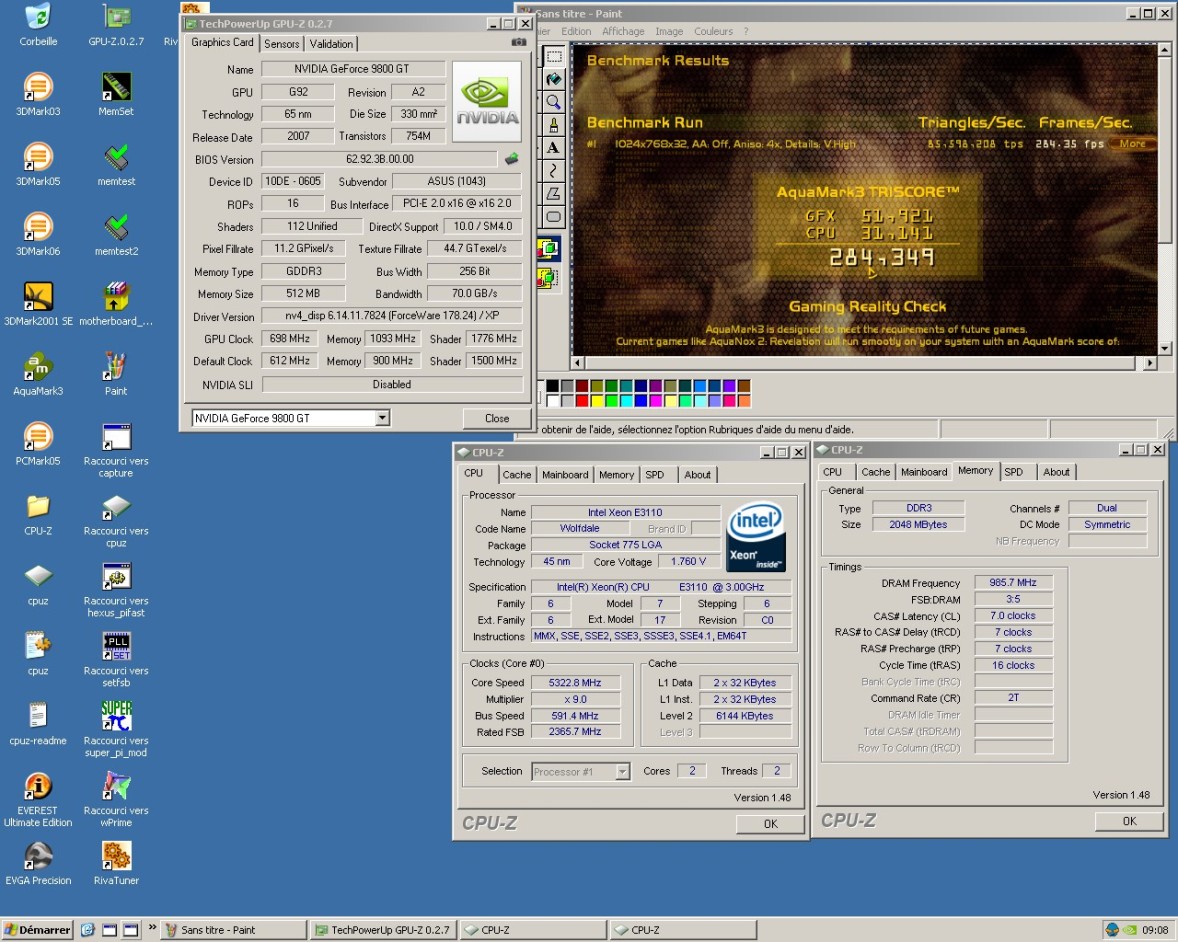
Task: Open SPD tab in right CPU-Z window
Action: (1013, 472)
